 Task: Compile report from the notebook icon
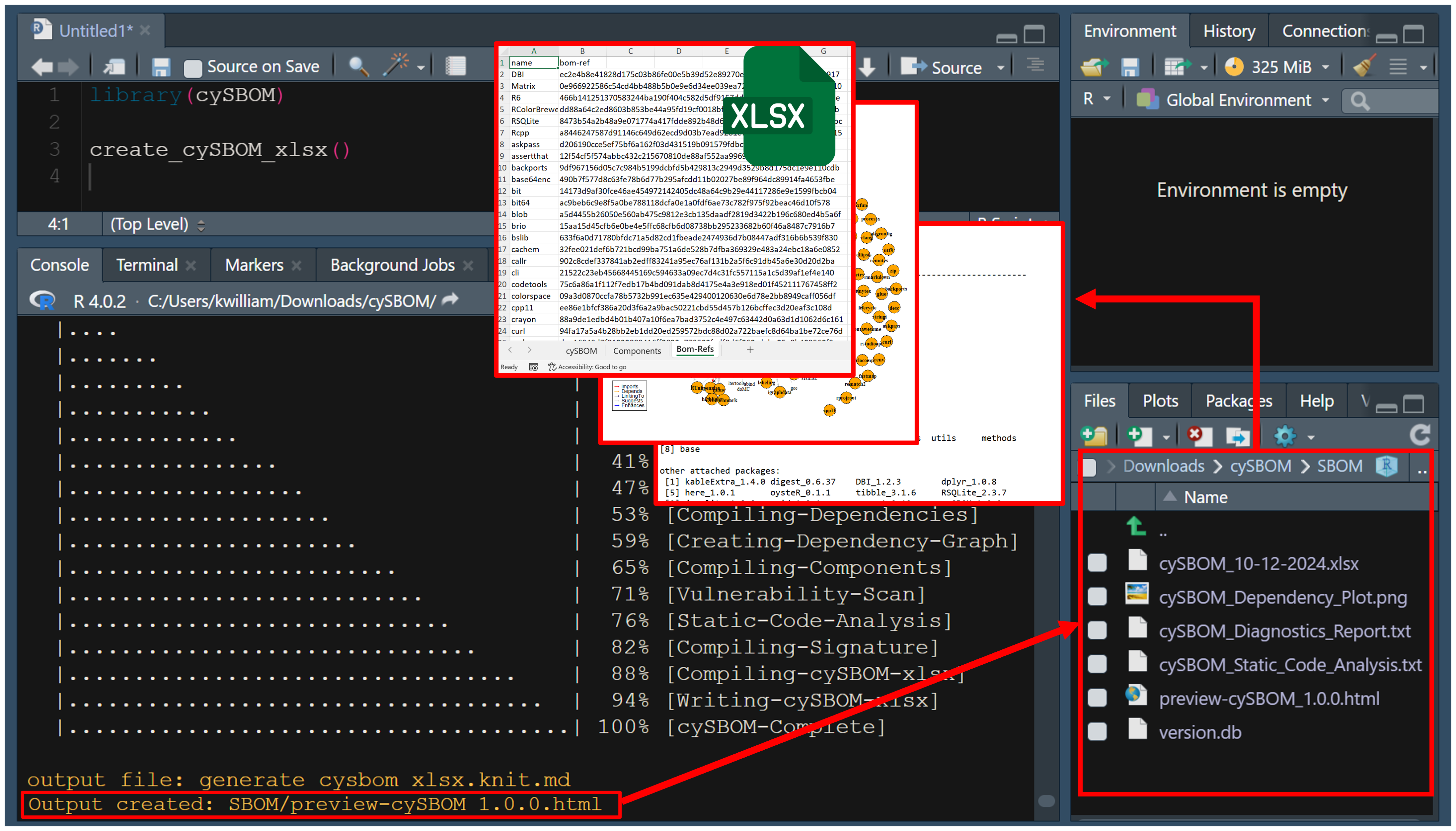tap(455, 66)
